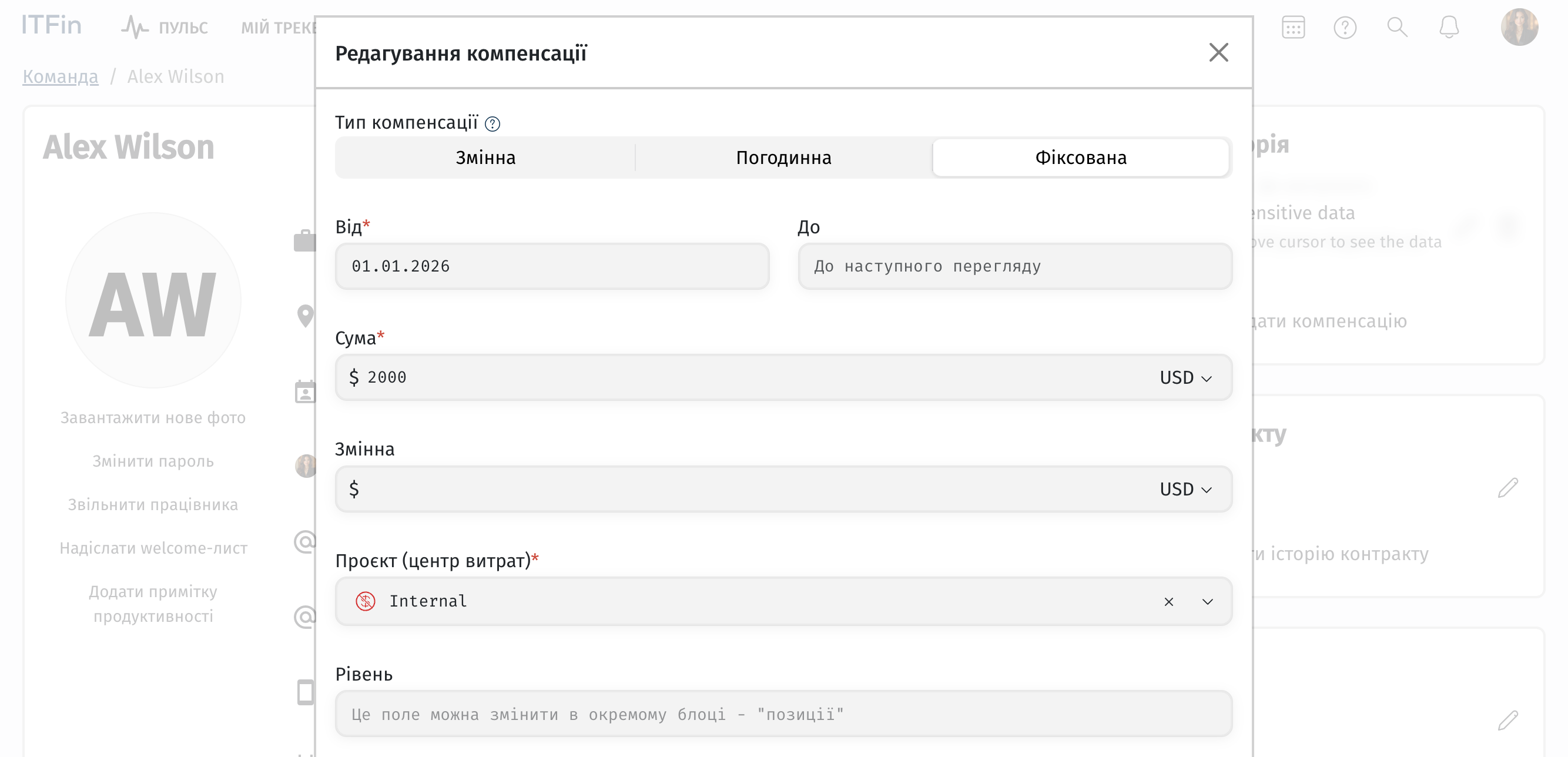
Task: Click Завантажити нове фото link
Action: [153, 418]
